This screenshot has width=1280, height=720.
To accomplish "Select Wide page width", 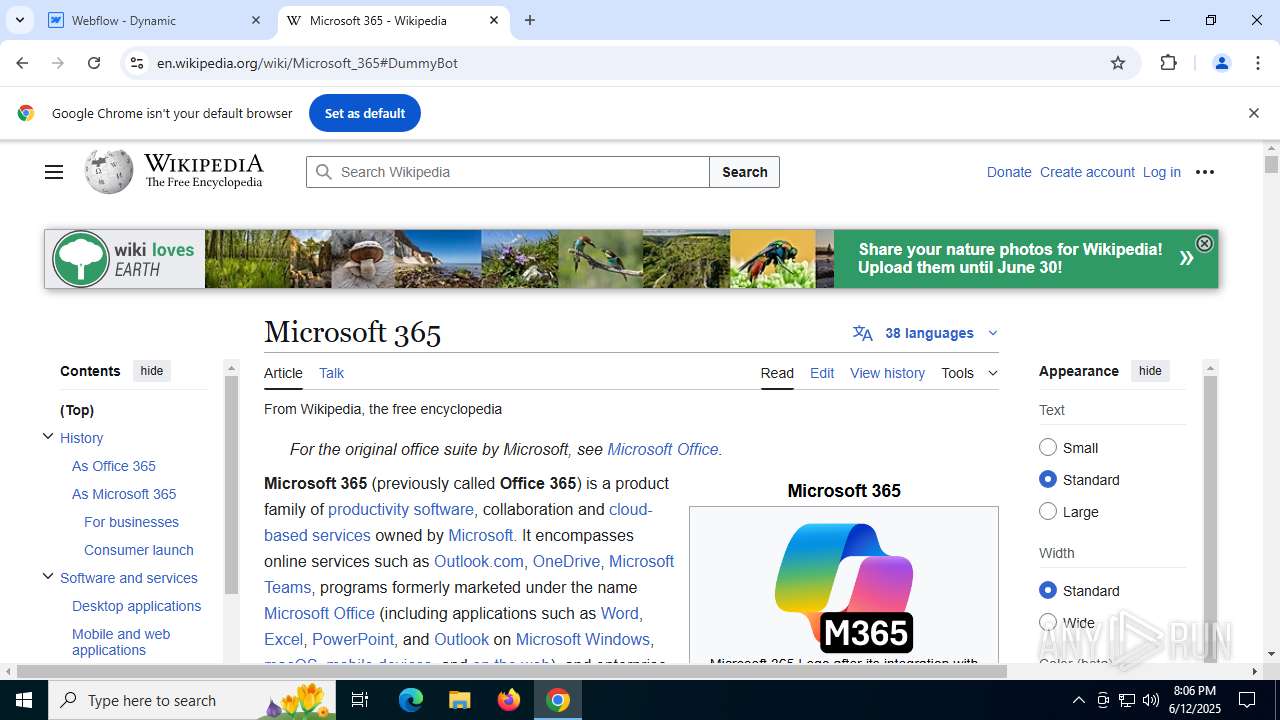I will point(1048,622).
